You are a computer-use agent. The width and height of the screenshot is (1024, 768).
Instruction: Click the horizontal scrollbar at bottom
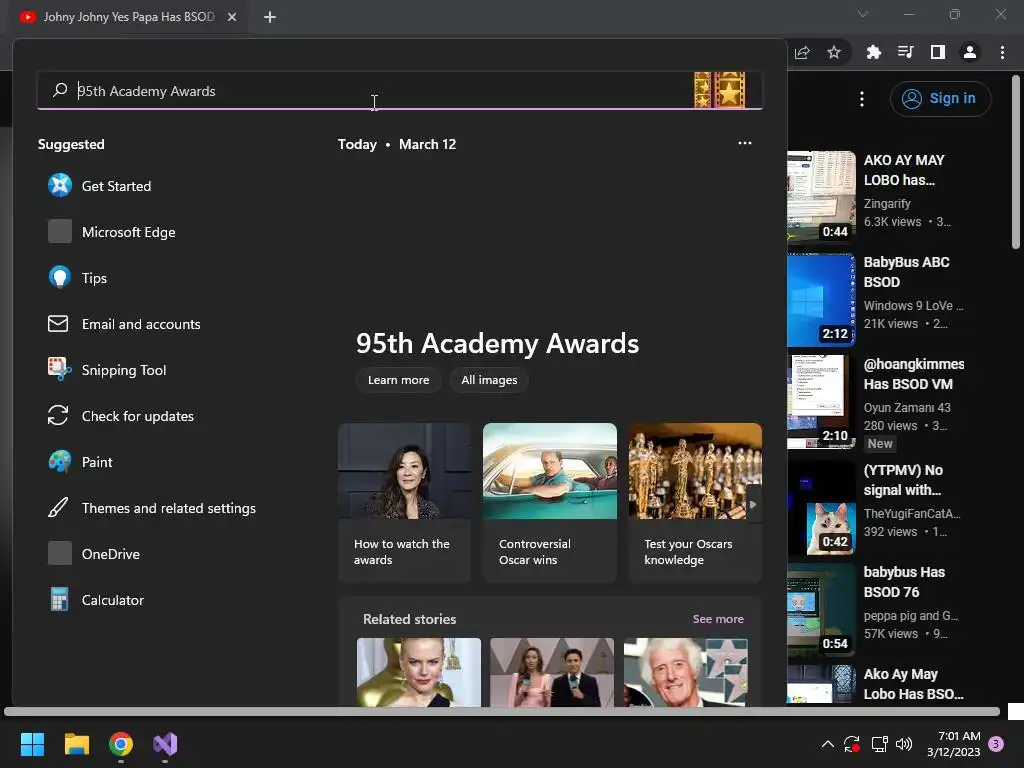click(502, 711)
